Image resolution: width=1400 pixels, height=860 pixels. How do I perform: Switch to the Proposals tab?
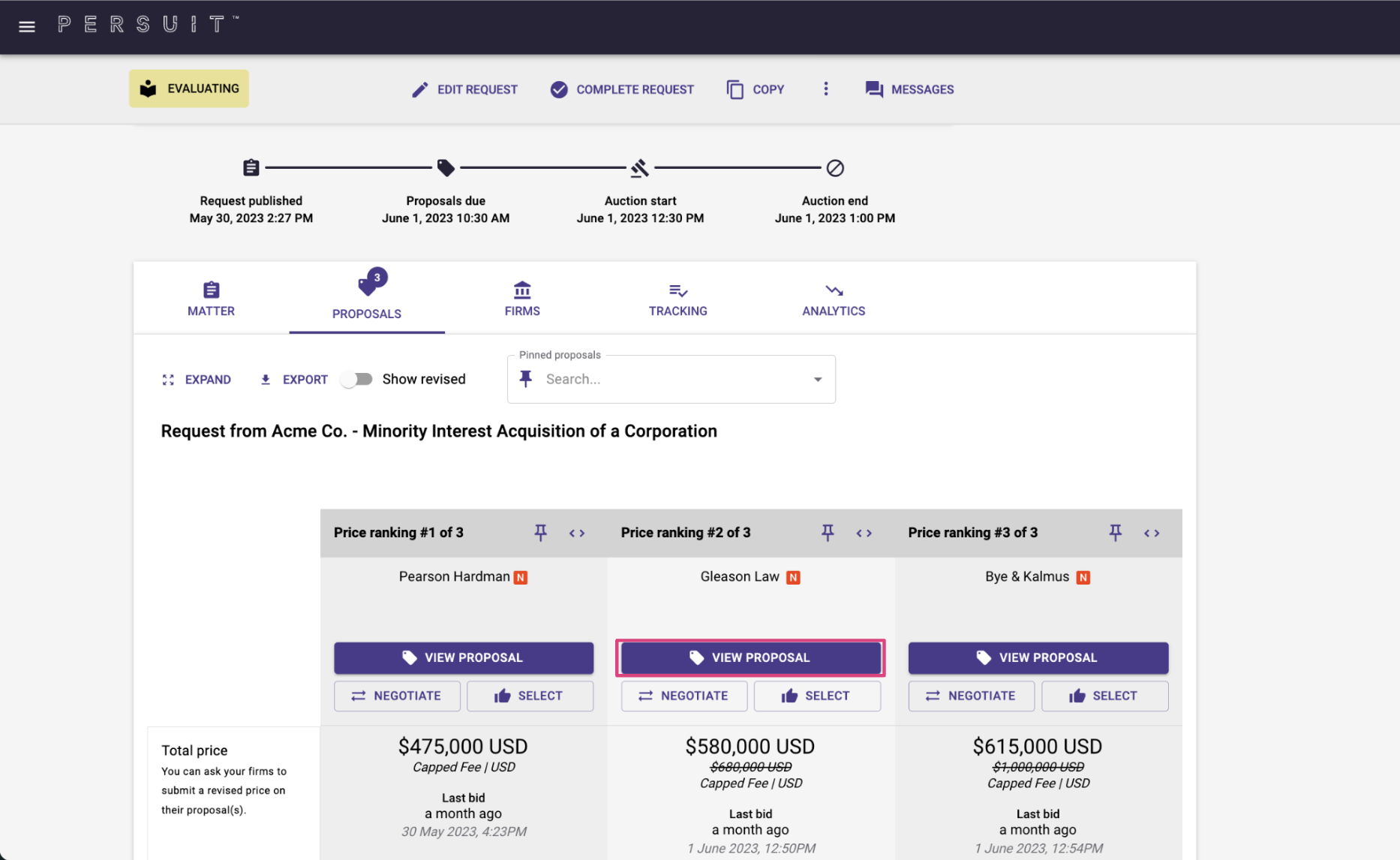367,298
